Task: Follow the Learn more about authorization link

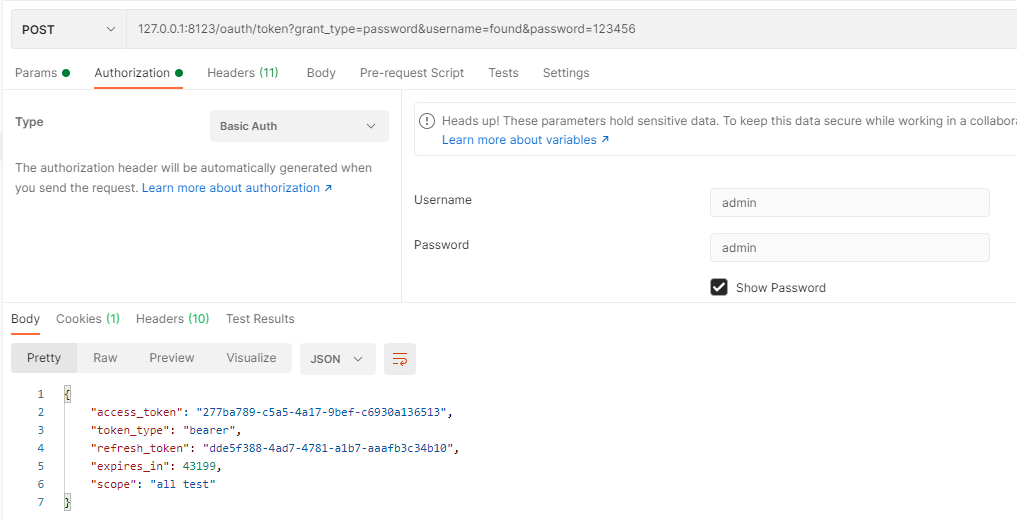Action: [x=237, y=187]
